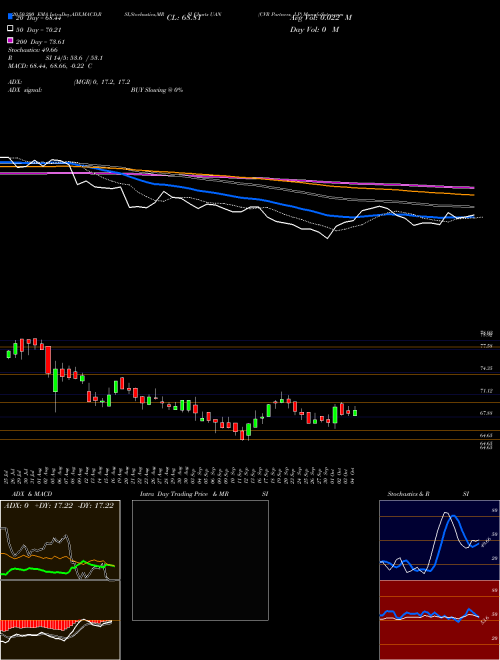Select the '50 Day - 70.21' label

tap(39, 30)
